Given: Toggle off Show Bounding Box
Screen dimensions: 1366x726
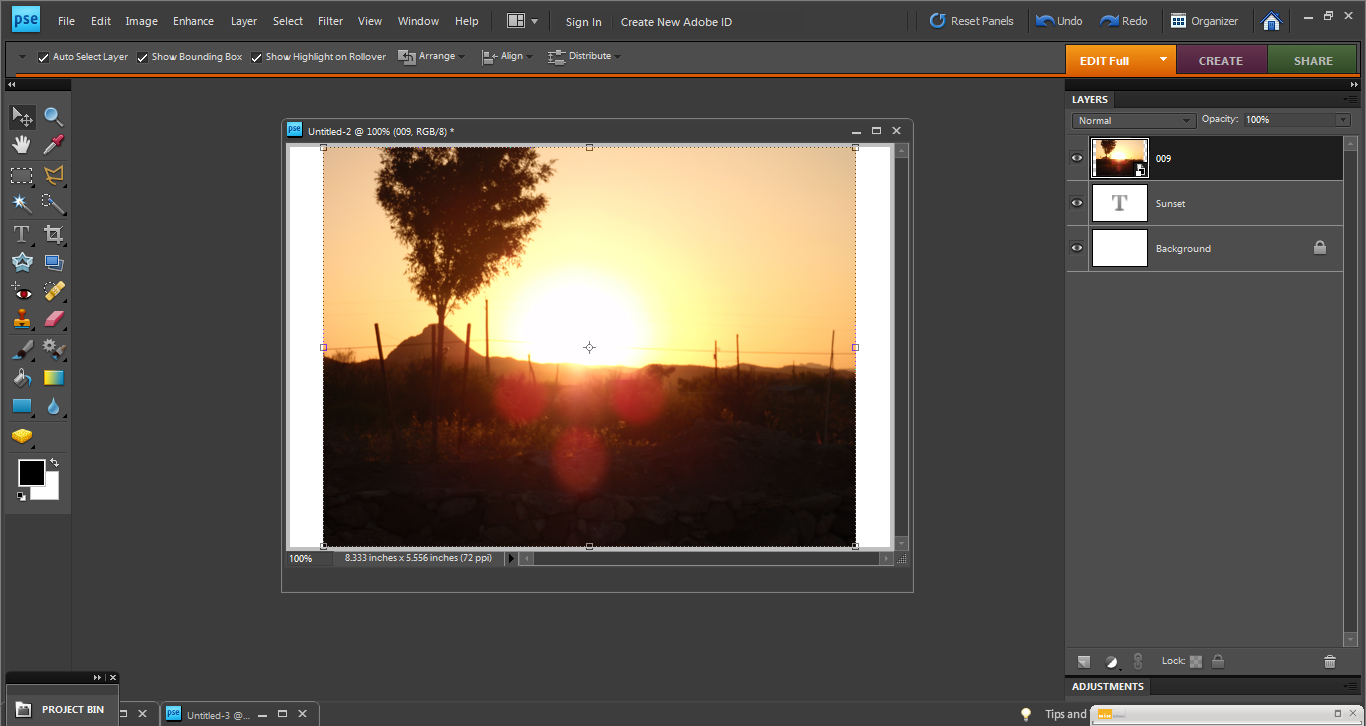Looking at the screenshot, I should (x=142, y=56).
